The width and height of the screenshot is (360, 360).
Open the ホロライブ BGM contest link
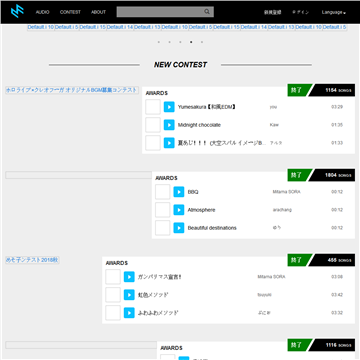(x=72, y=90)
